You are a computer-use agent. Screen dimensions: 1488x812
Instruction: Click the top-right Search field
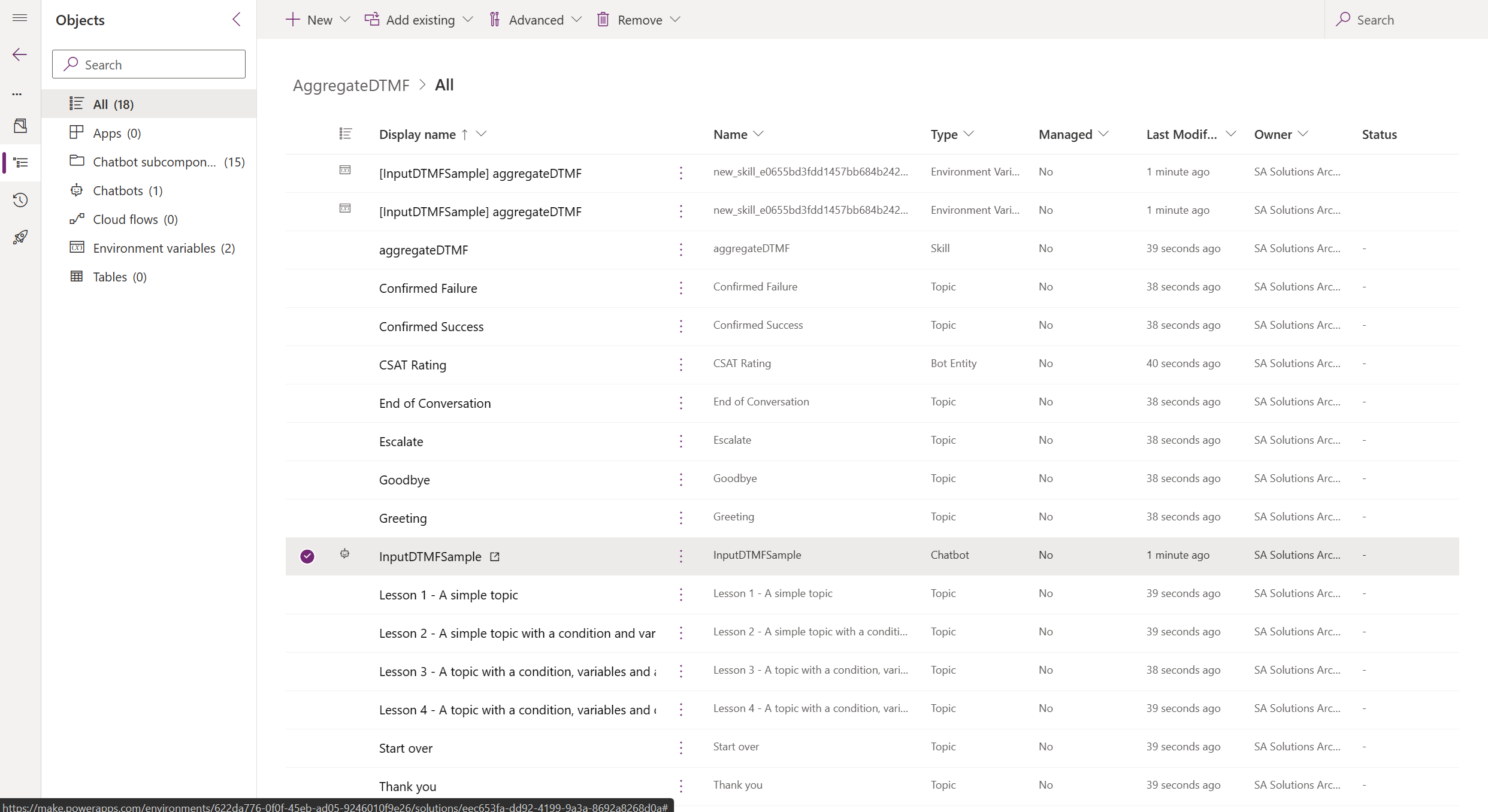pyautogui.click(x=1405, y=20)
